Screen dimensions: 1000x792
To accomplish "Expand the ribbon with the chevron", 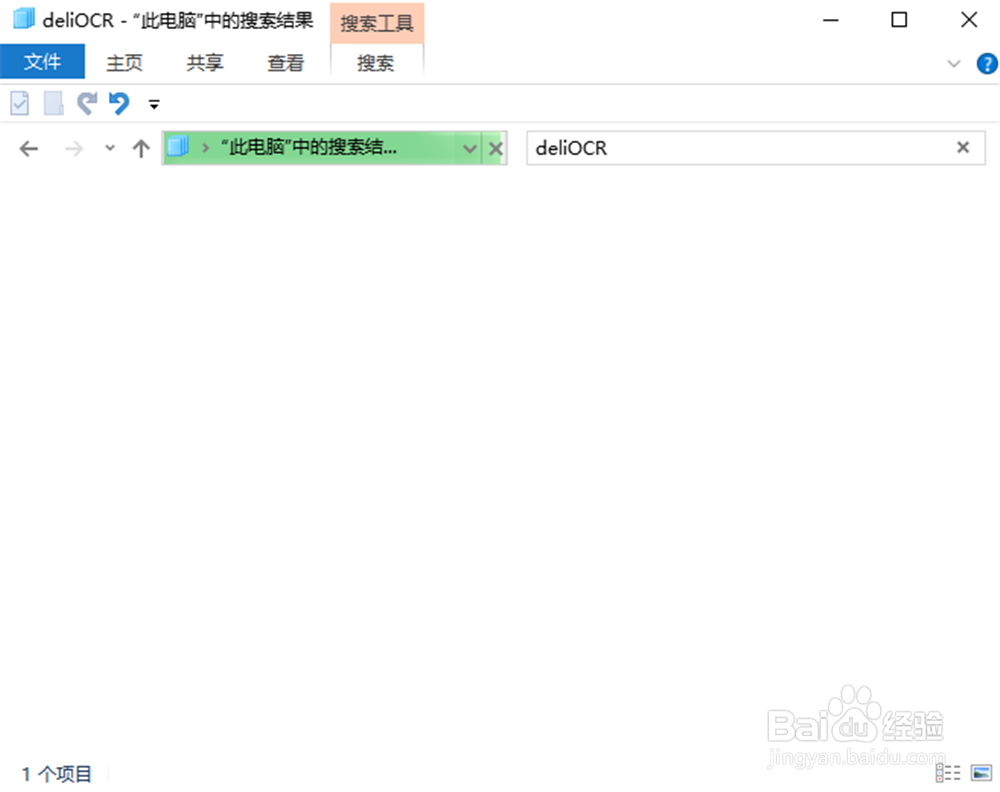I will click(953, 63).
